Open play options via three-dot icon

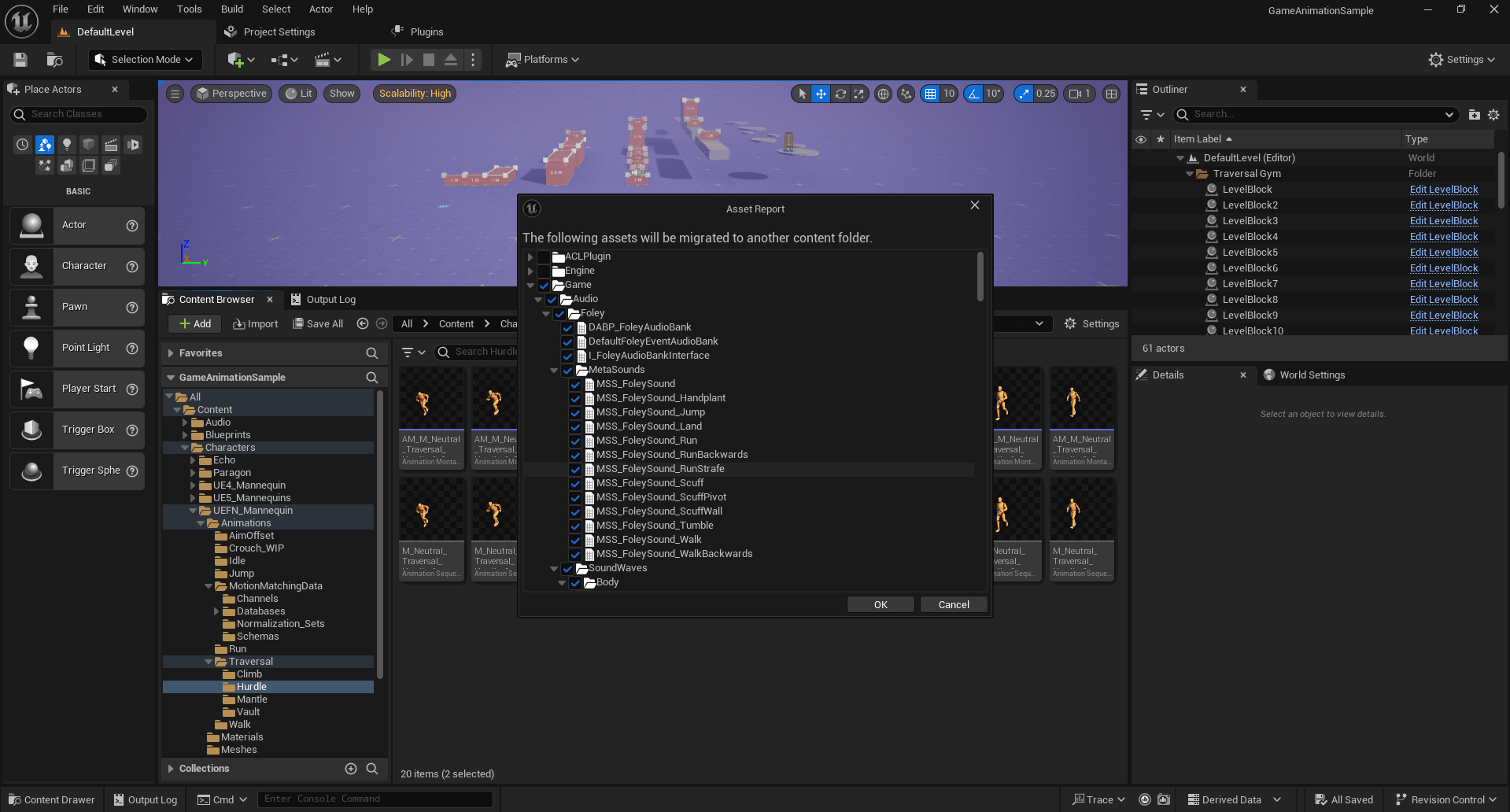coord(473,60)
